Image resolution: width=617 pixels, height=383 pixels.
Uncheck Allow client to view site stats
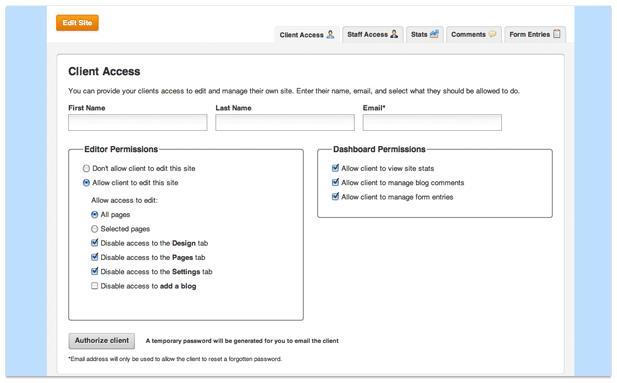point(335,168)
